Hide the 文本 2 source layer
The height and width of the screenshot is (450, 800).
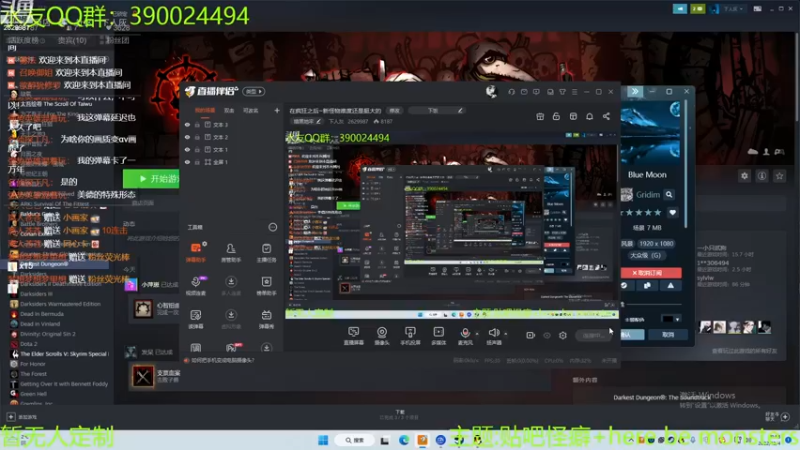(187, 137)
